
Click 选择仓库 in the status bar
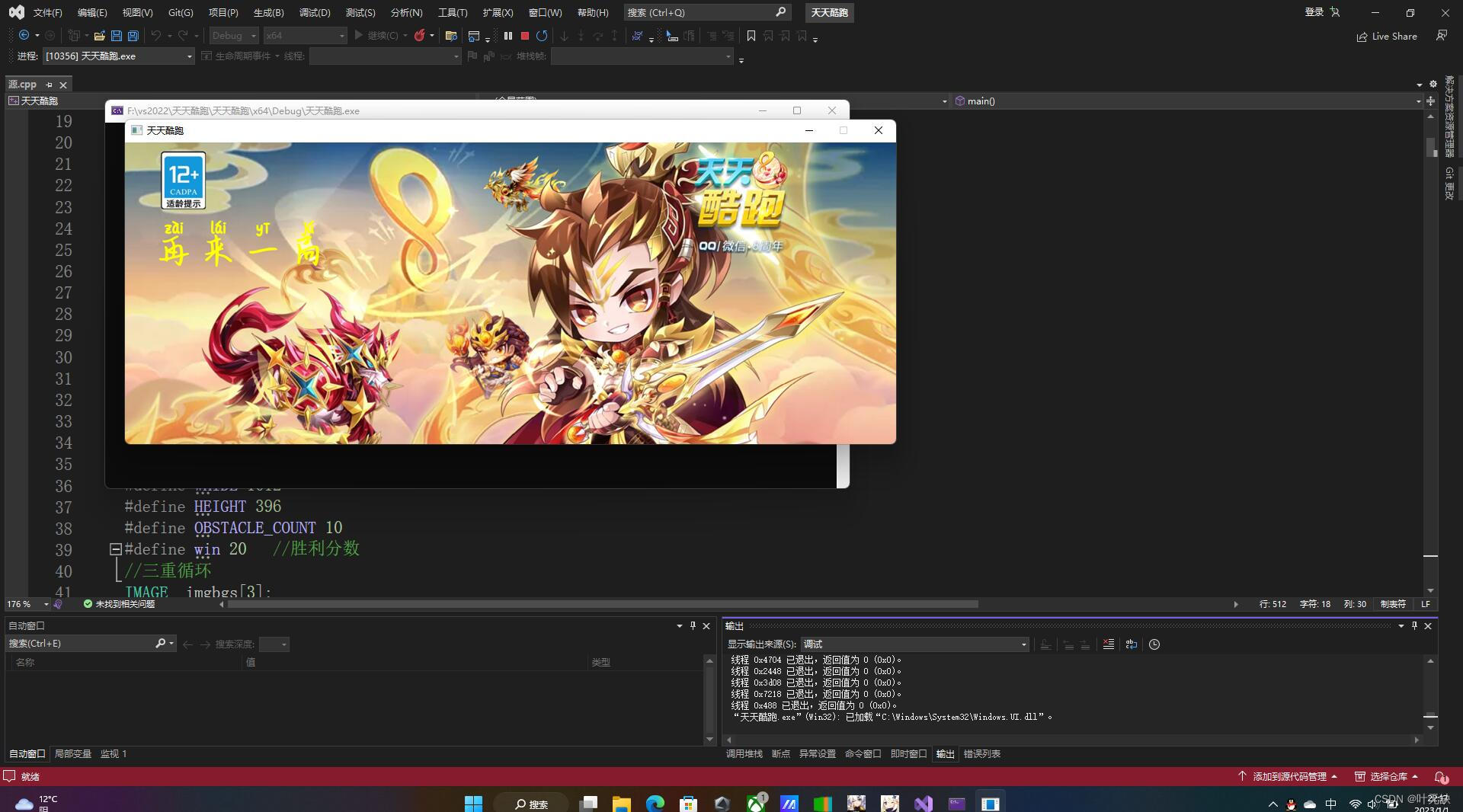pos(1387,777)
